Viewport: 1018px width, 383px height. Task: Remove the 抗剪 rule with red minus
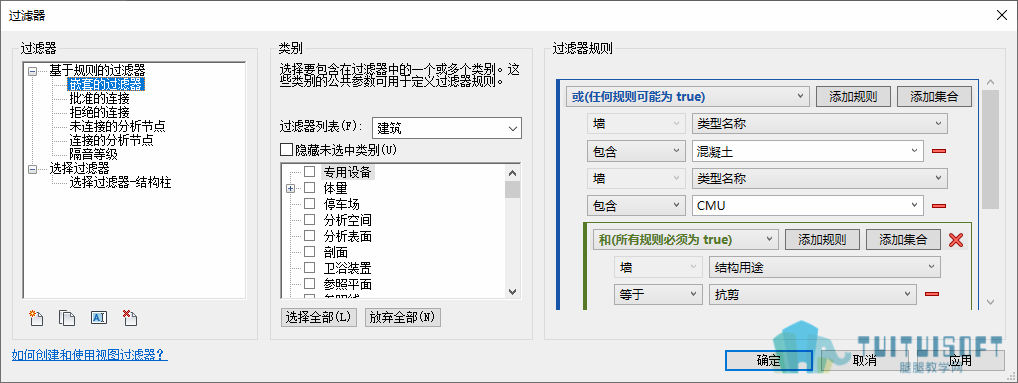(x=932, y=294)
